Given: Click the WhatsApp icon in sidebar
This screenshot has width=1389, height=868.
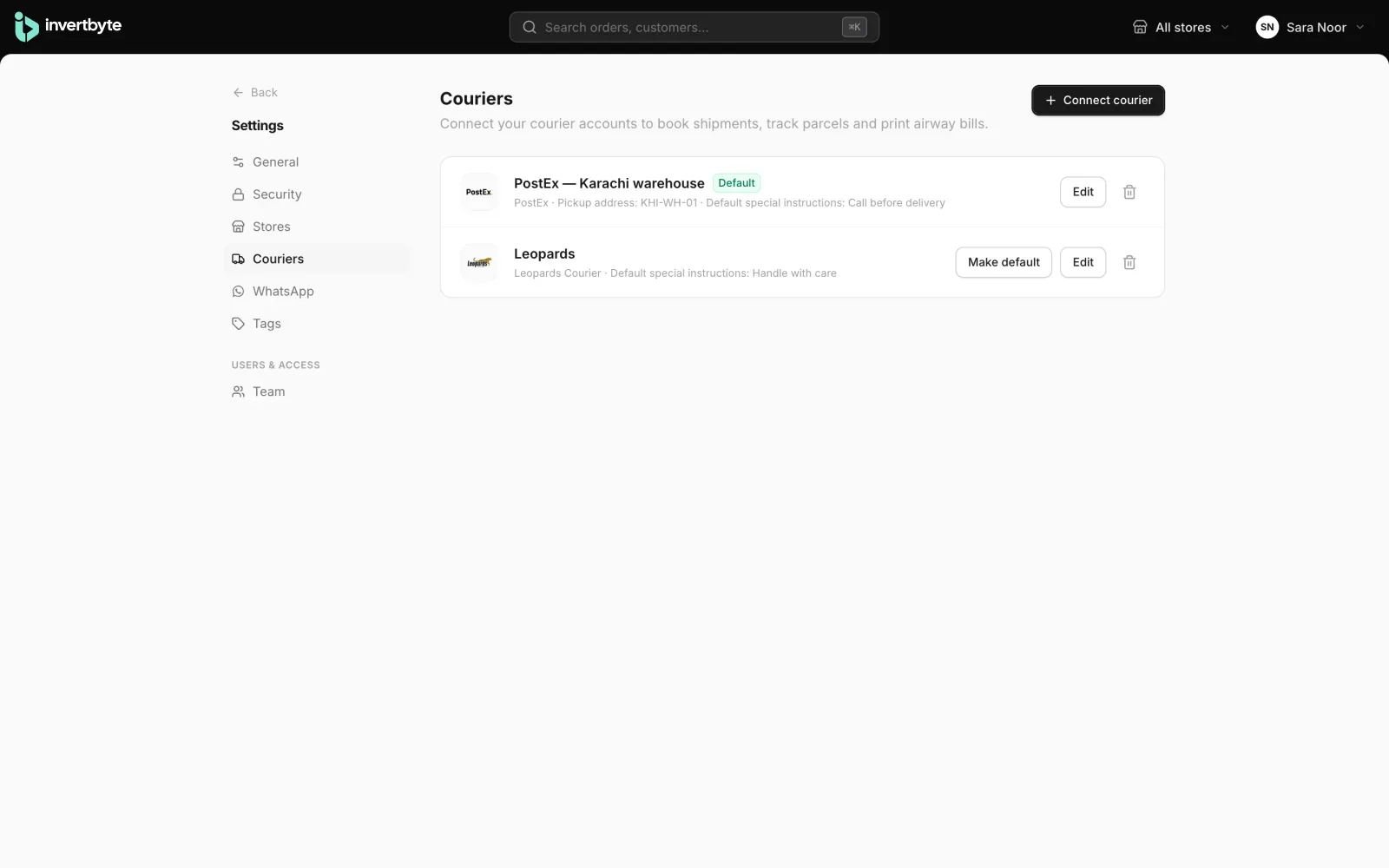Looking at the screenshot, I should [x=238, y=291].
